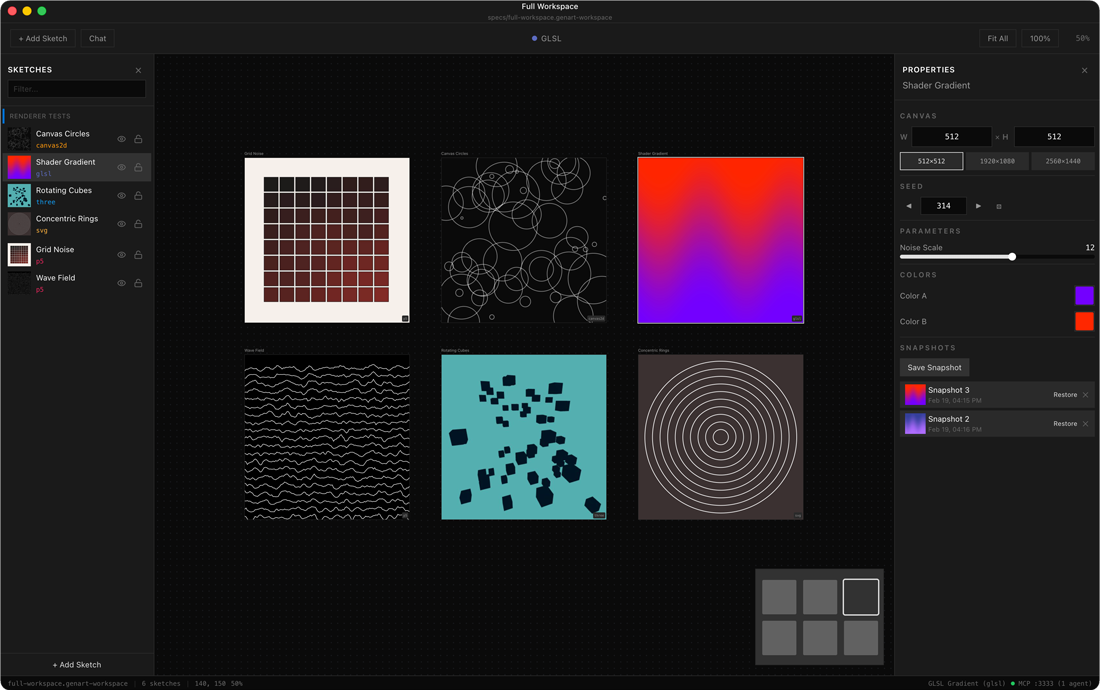Restore Snapshot 2

tap(1066, 423)
